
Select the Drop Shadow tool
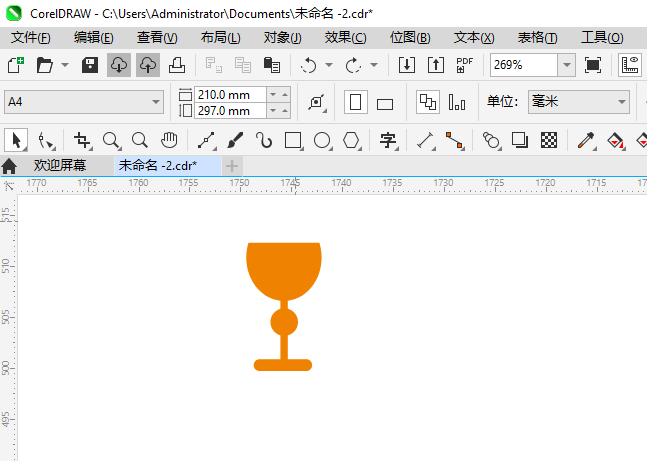click(x=520, y=140)
